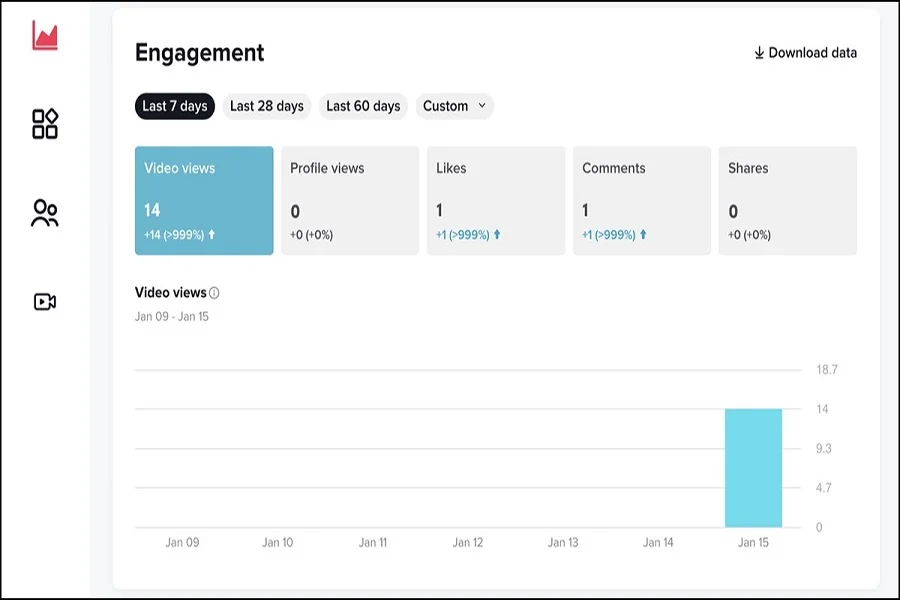900x600 pixels.
Task: Select the Comments metric card
Action: [x=642, y=200]
